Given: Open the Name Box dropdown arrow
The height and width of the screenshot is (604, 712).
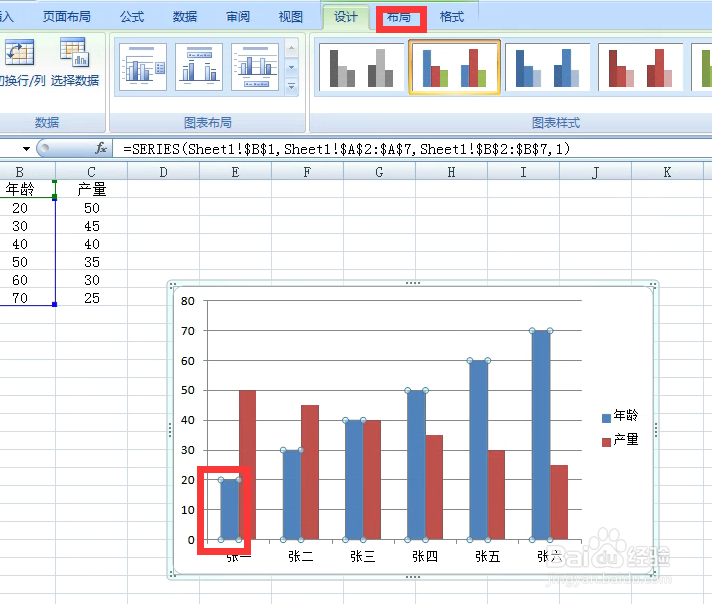Looking at the screenshot, I should pyautogui.click(x=26, y=149).
